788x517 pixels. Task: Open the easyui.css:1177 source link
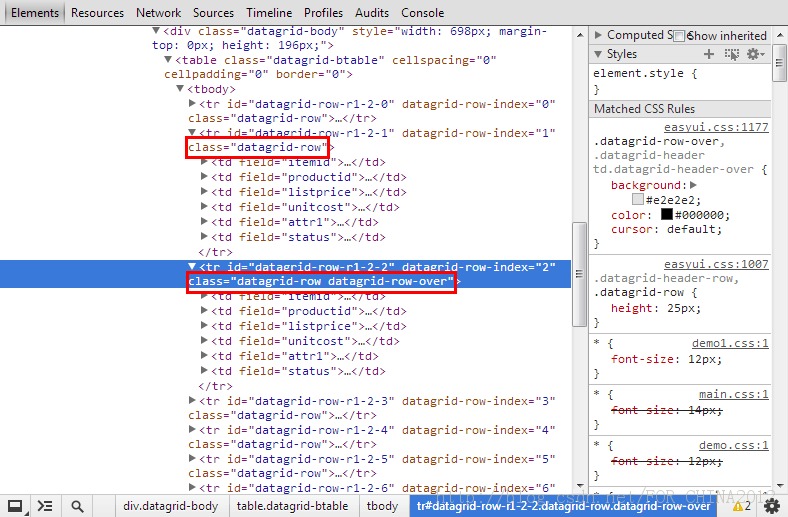pos(716,127)
